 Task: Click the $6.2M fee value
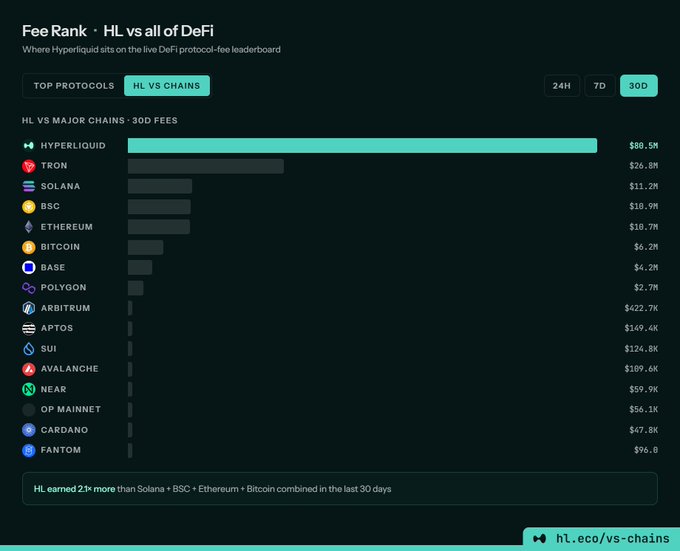[646, 247]
